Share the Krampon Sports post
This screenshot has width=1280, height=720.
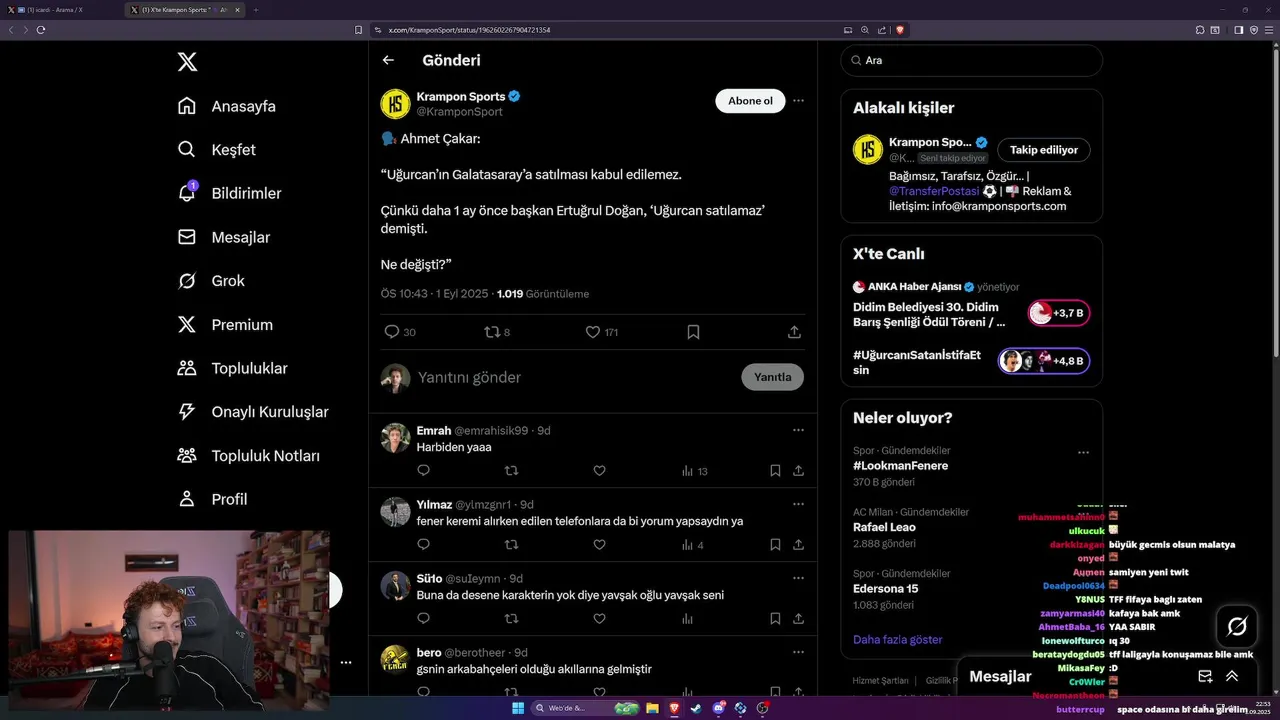[x=794, y=332]
